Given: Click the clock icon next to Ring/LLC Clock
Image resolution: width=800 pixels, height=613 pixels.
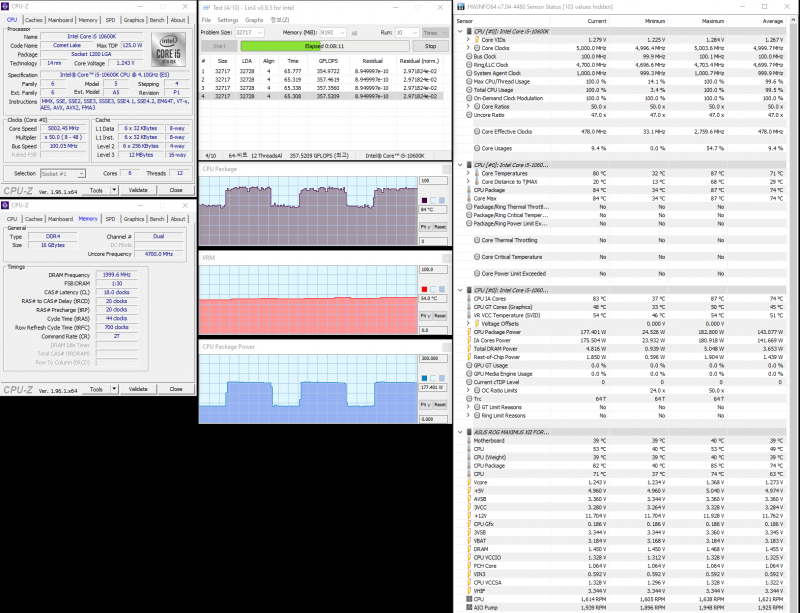Looking at the screenshot, I should pyautogui.click(x=469, y=65).
